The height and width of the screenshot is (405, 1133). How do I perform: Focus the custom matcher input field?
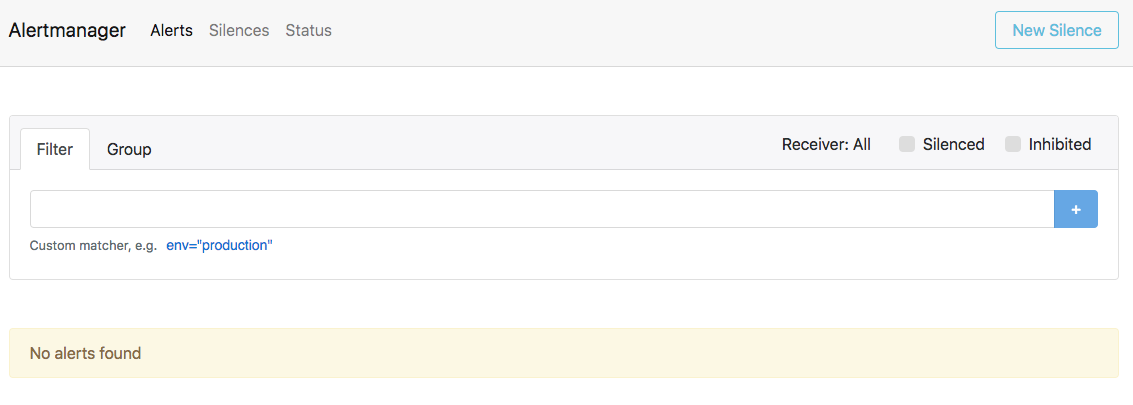click(541, 209)
